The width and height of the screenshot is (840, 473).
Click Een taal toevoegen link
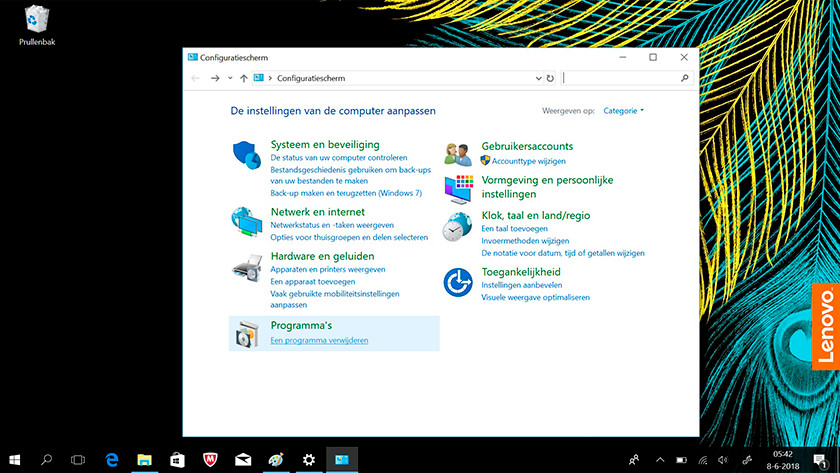(514, 229)
